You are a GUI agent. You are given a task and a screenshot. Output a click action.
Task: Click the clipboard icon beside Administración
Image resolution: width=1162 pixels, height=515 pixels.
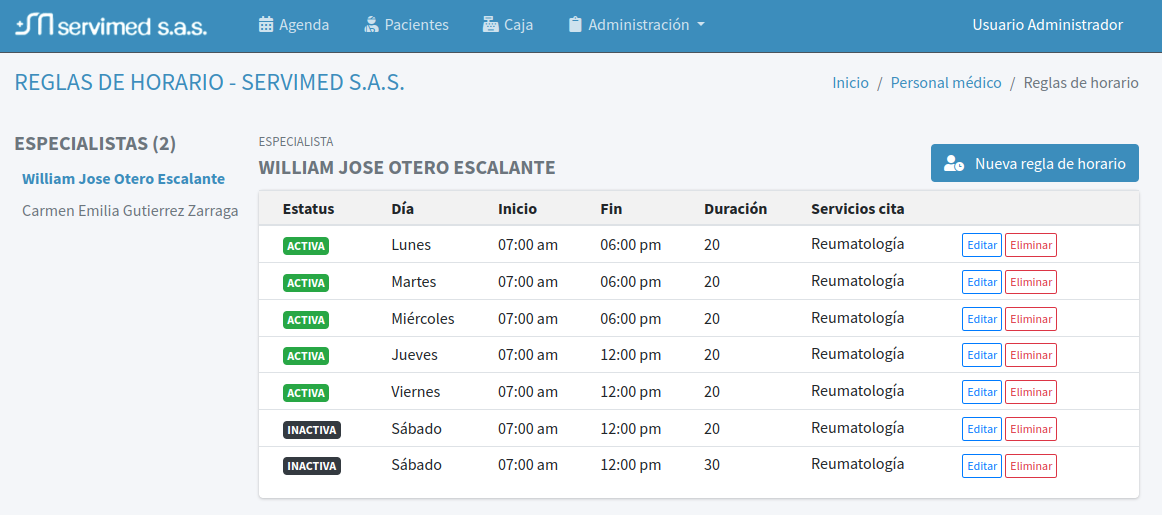575,25
